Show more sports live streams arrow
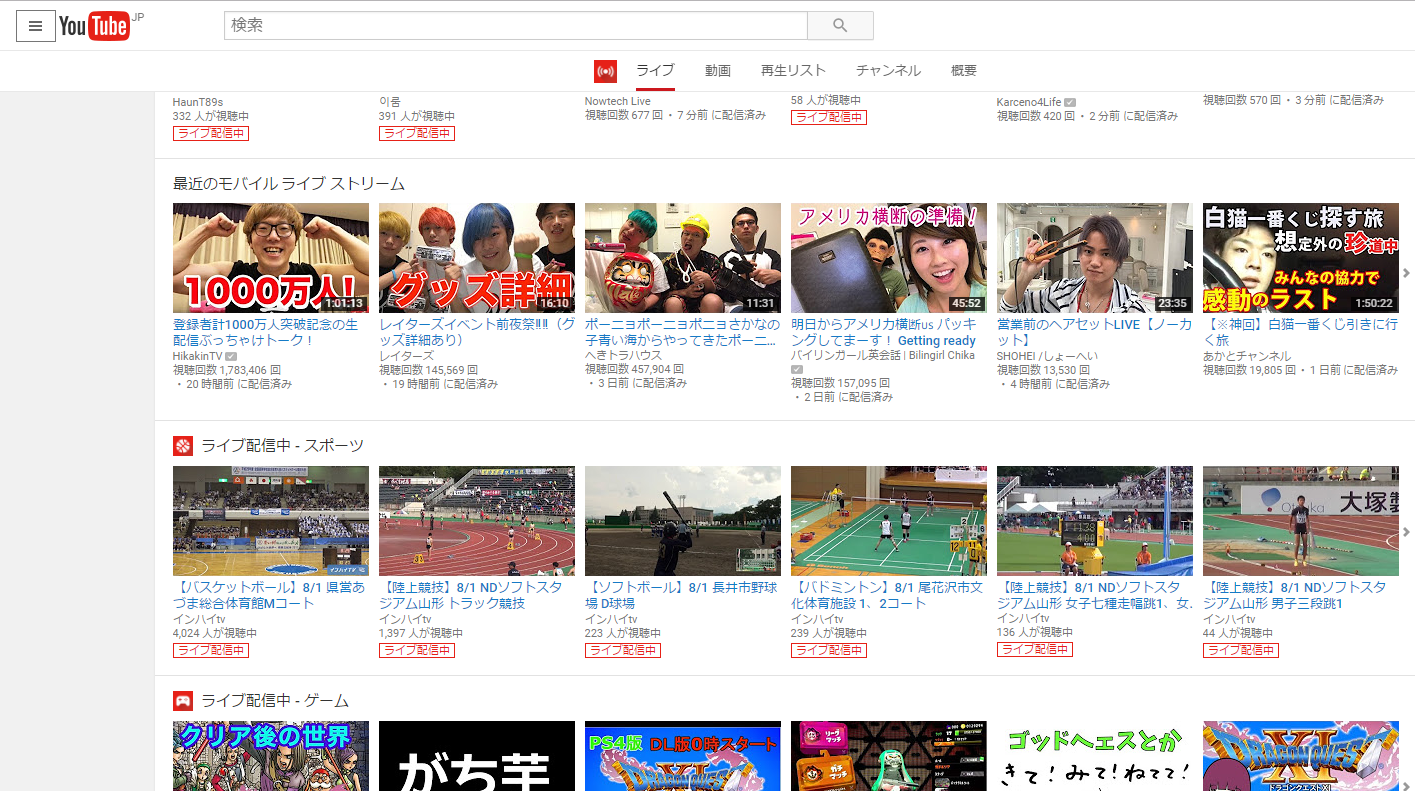1415x791 pixels. tap(1406, 532)
